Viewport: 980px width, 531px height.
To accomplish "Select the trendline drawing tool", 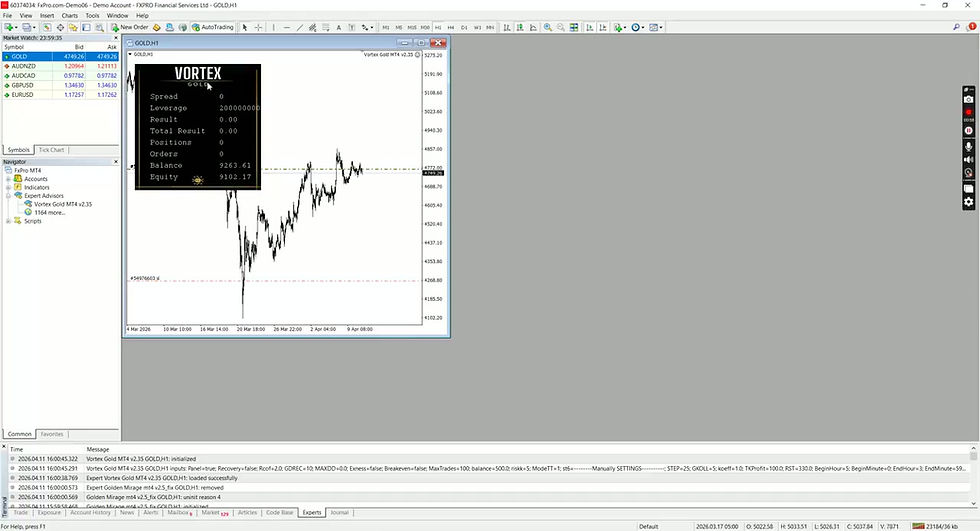I will click(300, 27).
